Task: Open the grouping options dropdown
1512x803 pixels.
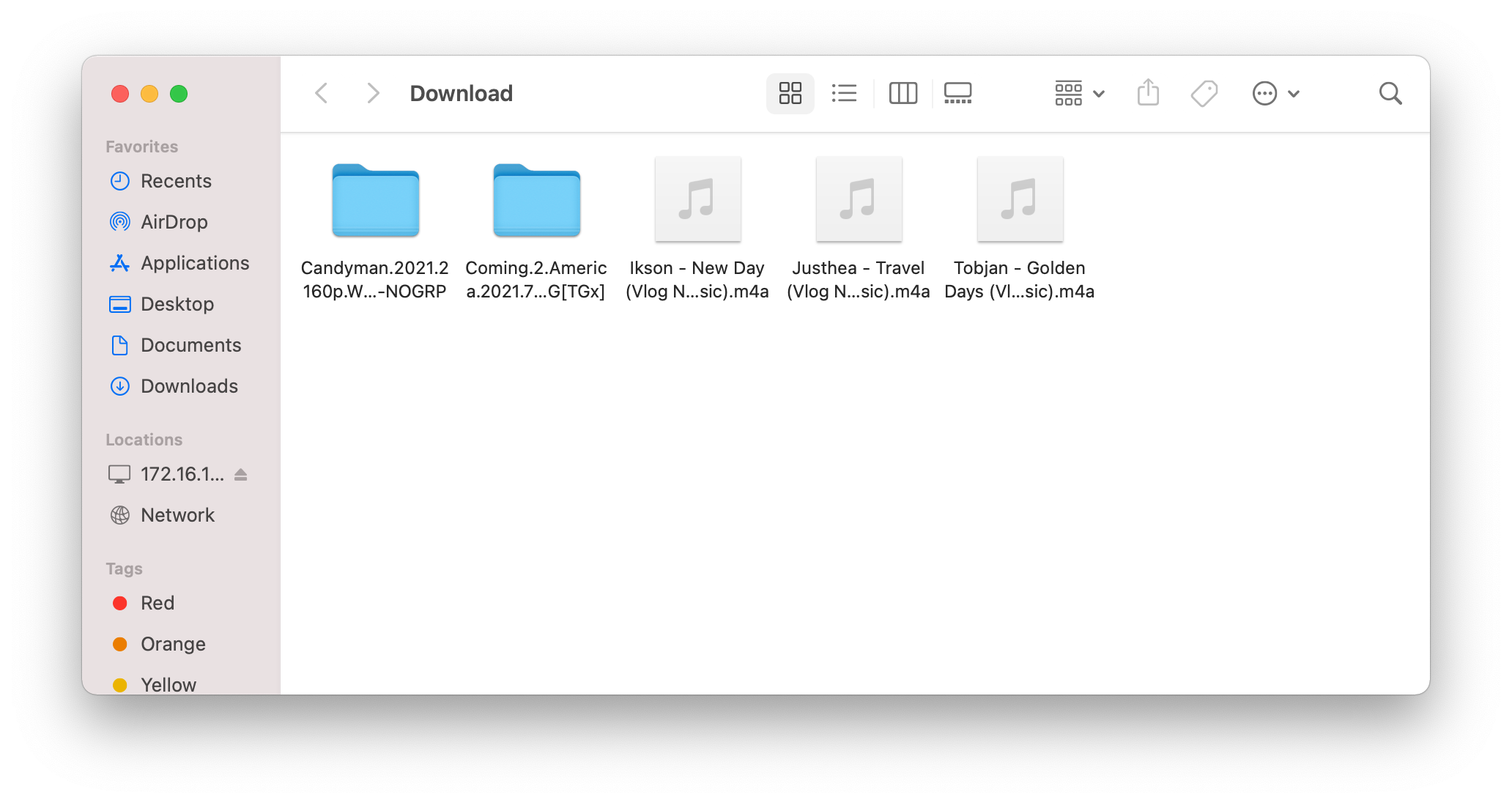Action: tap(1078, 93)
